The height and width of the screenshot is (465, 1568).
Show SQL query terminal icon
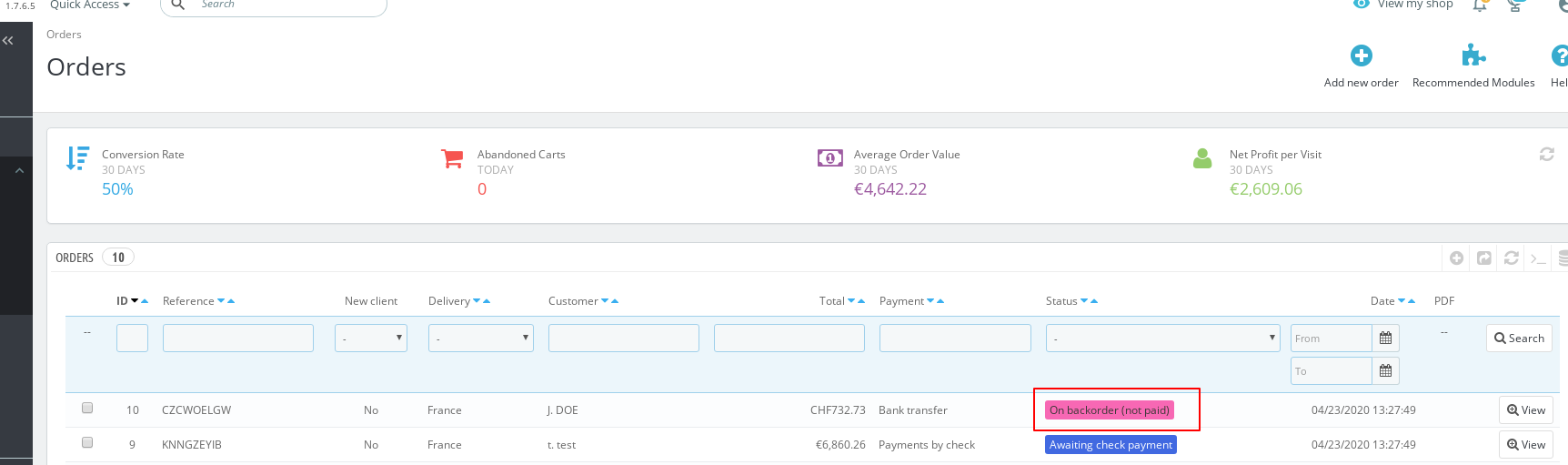(1538, 258)
